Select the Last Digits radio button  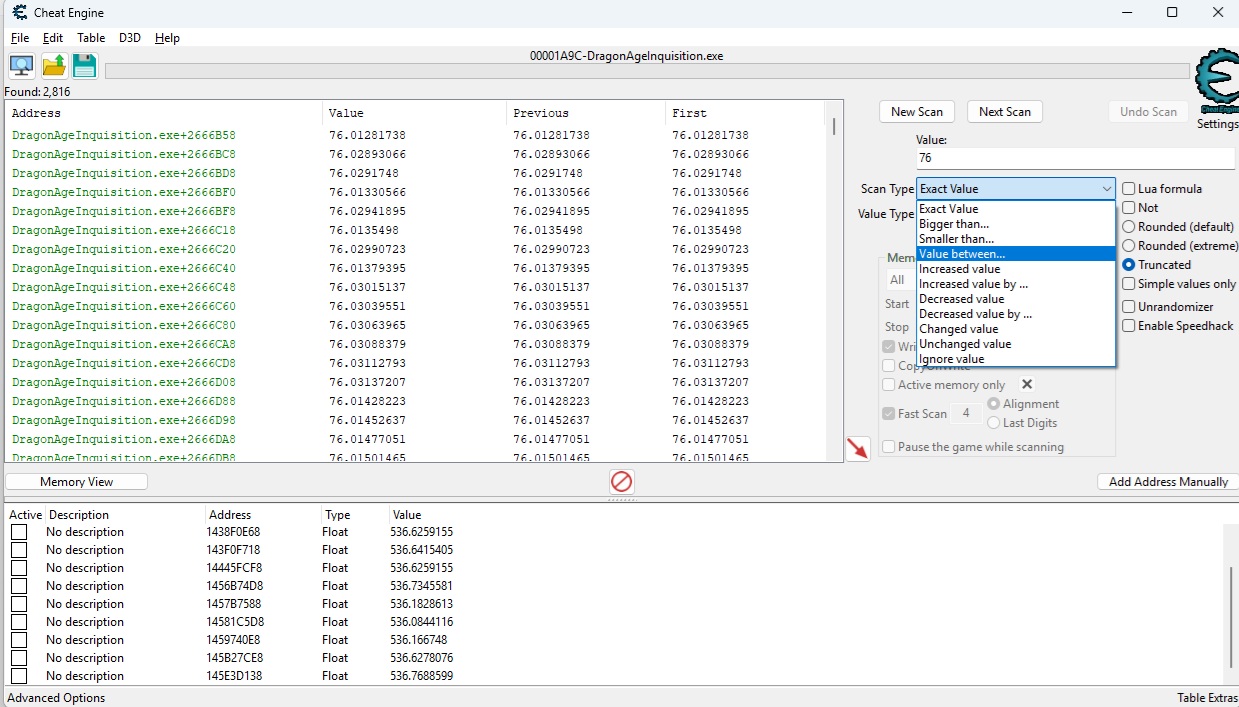click(x=993, y=423)
